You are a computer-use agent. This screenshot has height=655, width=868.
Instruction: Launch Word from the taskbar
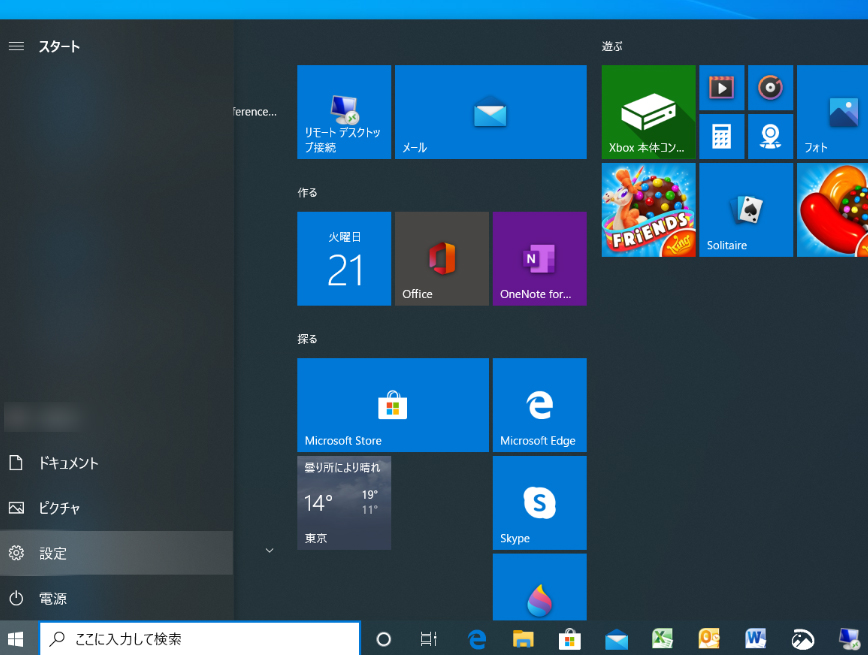coord(756,639)
